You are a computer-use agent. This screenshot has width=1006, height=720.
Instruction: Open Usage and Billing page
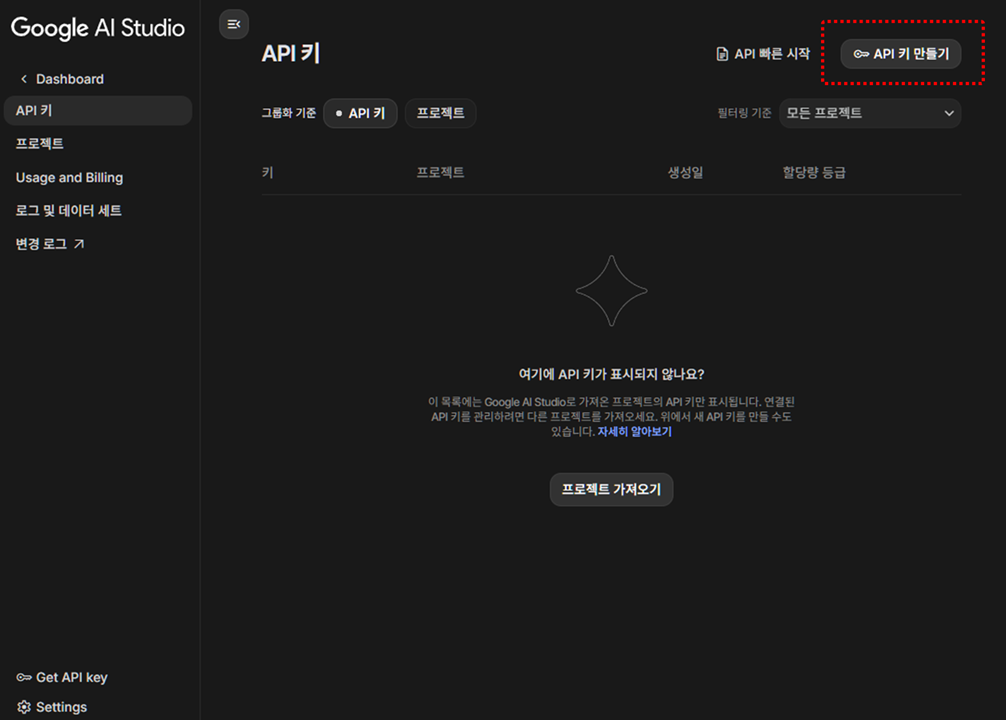point(69,177)
